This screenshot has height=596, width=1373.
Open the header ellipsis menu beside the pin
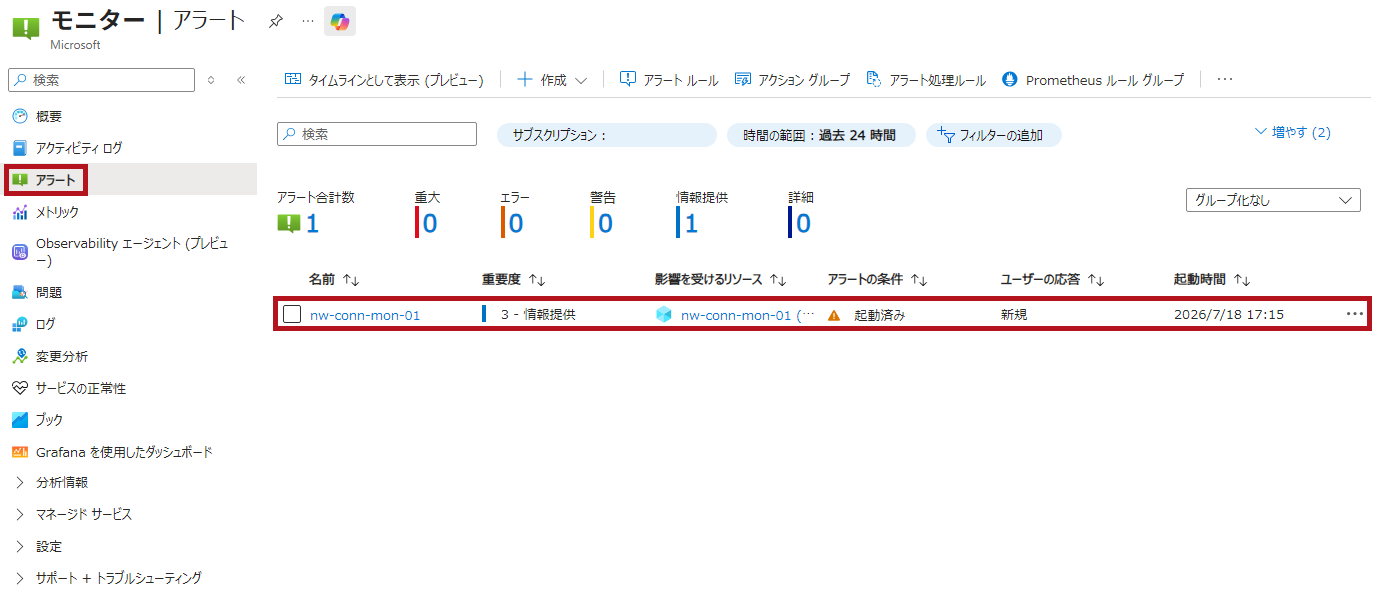click(307, 21)
